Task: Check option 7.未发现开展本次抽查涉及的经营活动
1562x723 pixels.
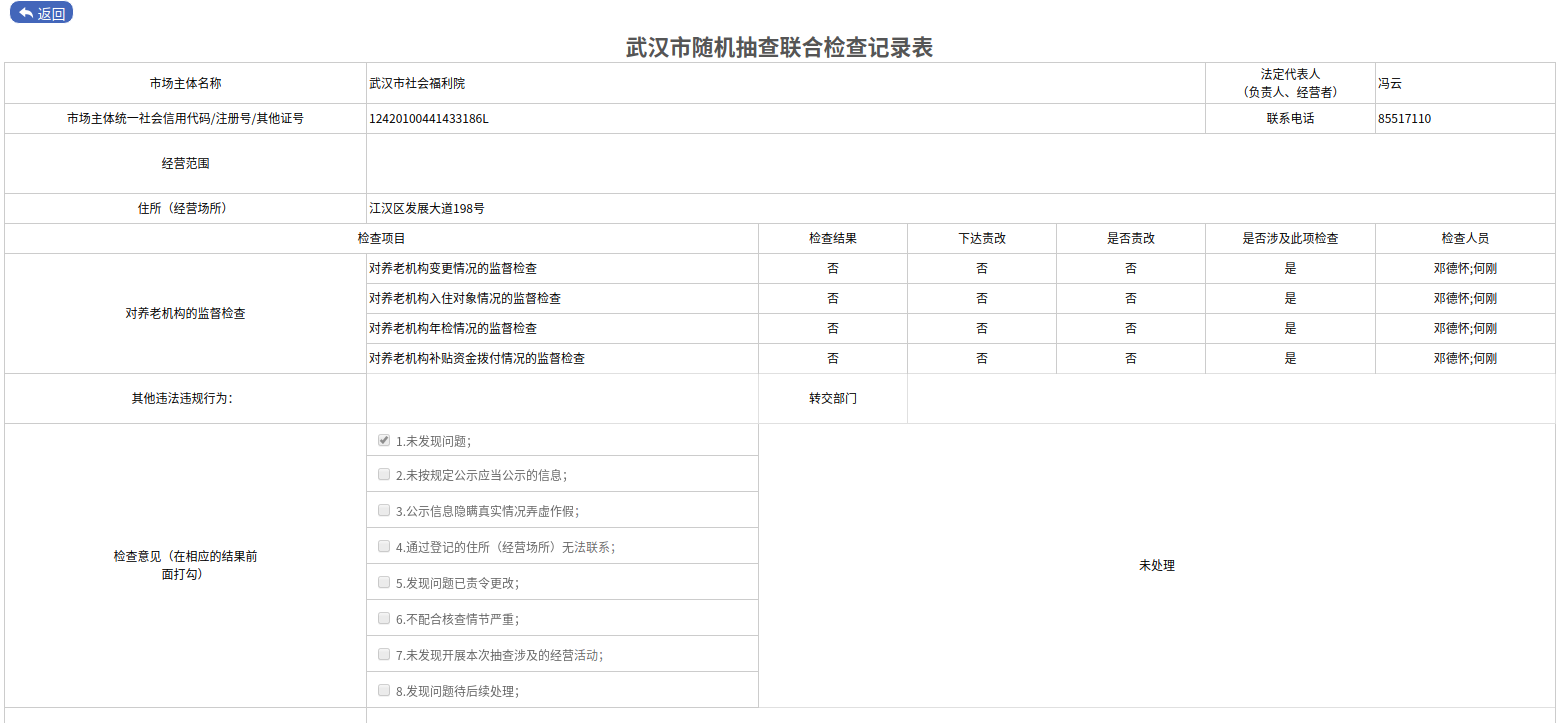Action: tap(384, 653)
